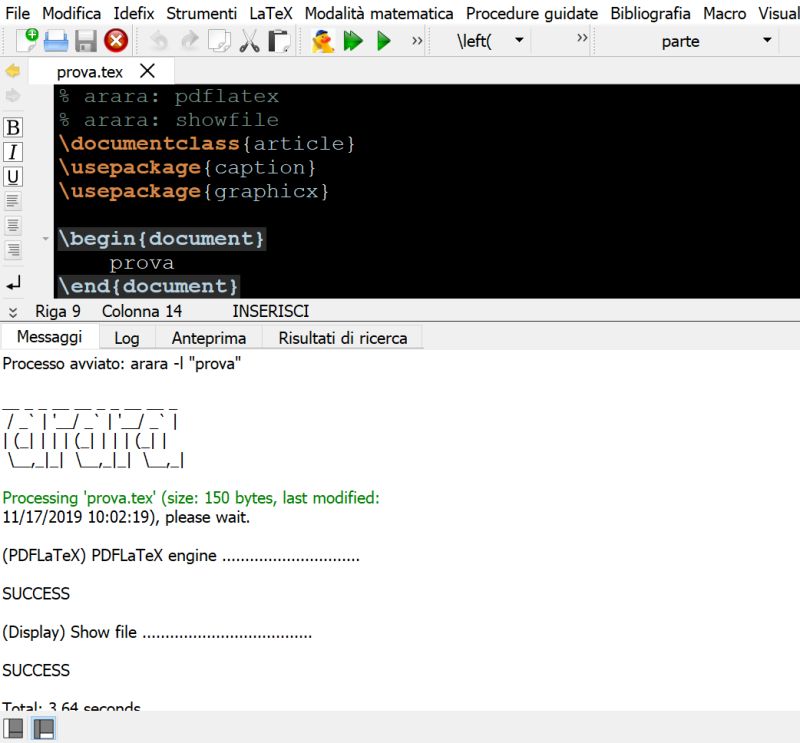The image size is (800, 743).
Task: Copy the selection with the Copy icon
Action: (219, 41)
